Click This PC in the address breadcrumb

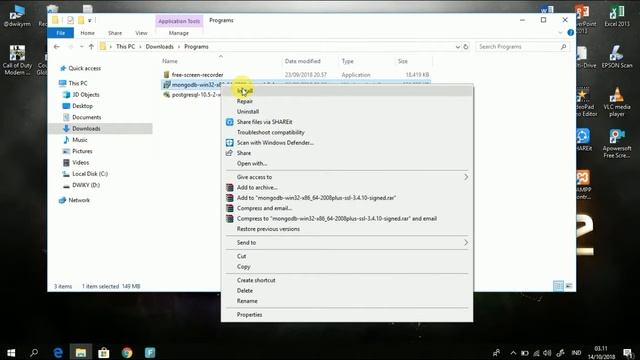pos(125,47)
